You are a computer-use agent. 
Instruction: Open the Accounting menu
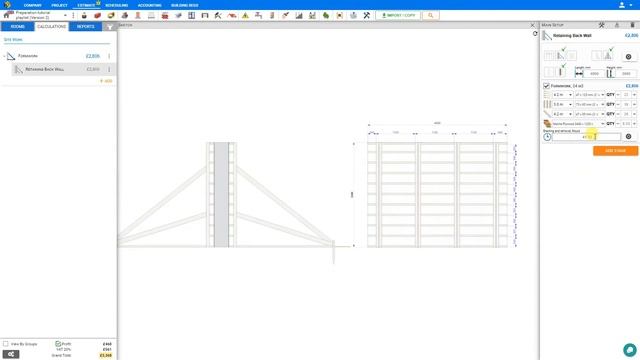(x=149, y=5)
